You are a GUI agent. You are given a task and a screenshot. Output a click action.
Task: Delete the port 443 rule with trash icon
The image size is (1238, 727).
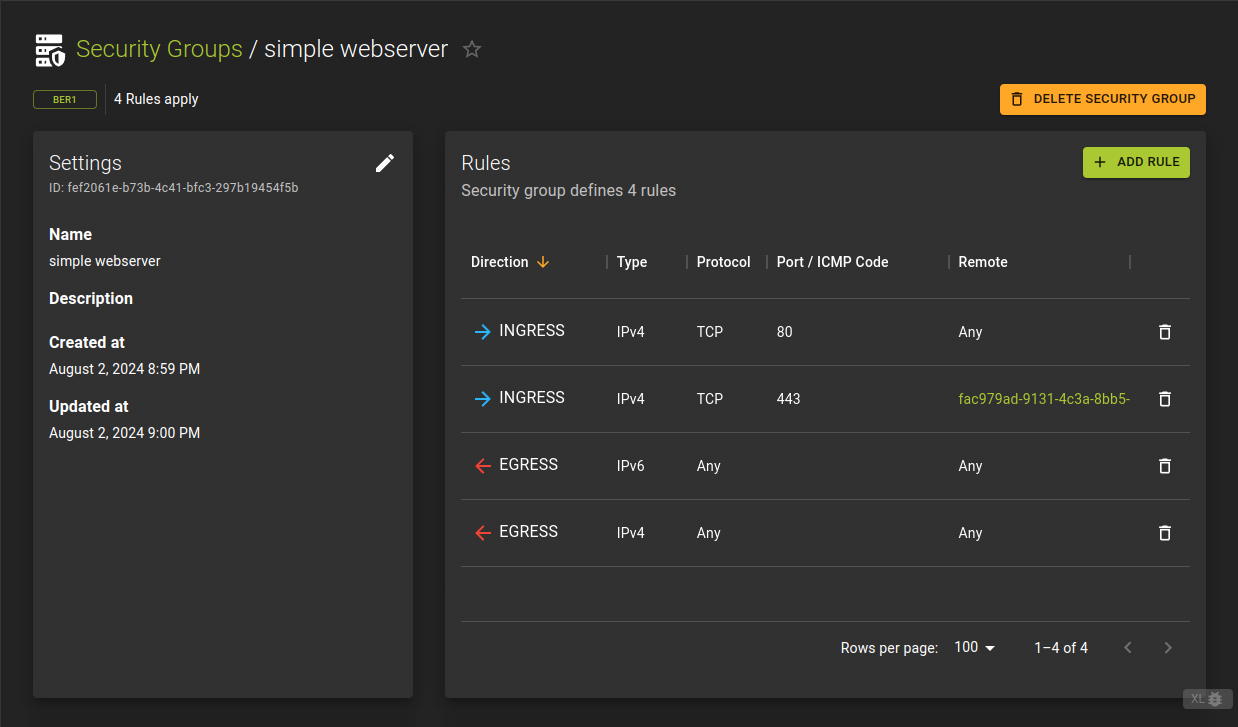click(x=1164, y=398)
